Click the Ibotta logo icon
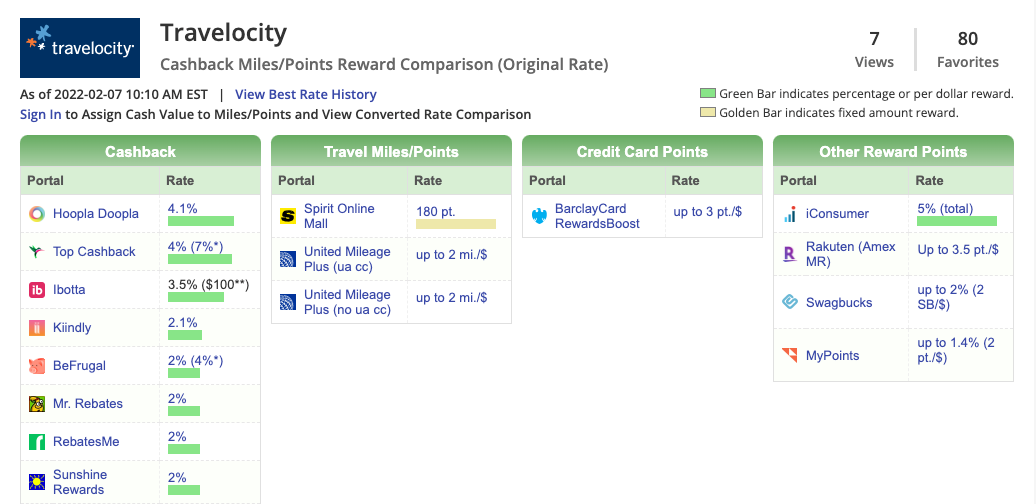This screenshot has height=504, width=1036. (37, 289)
